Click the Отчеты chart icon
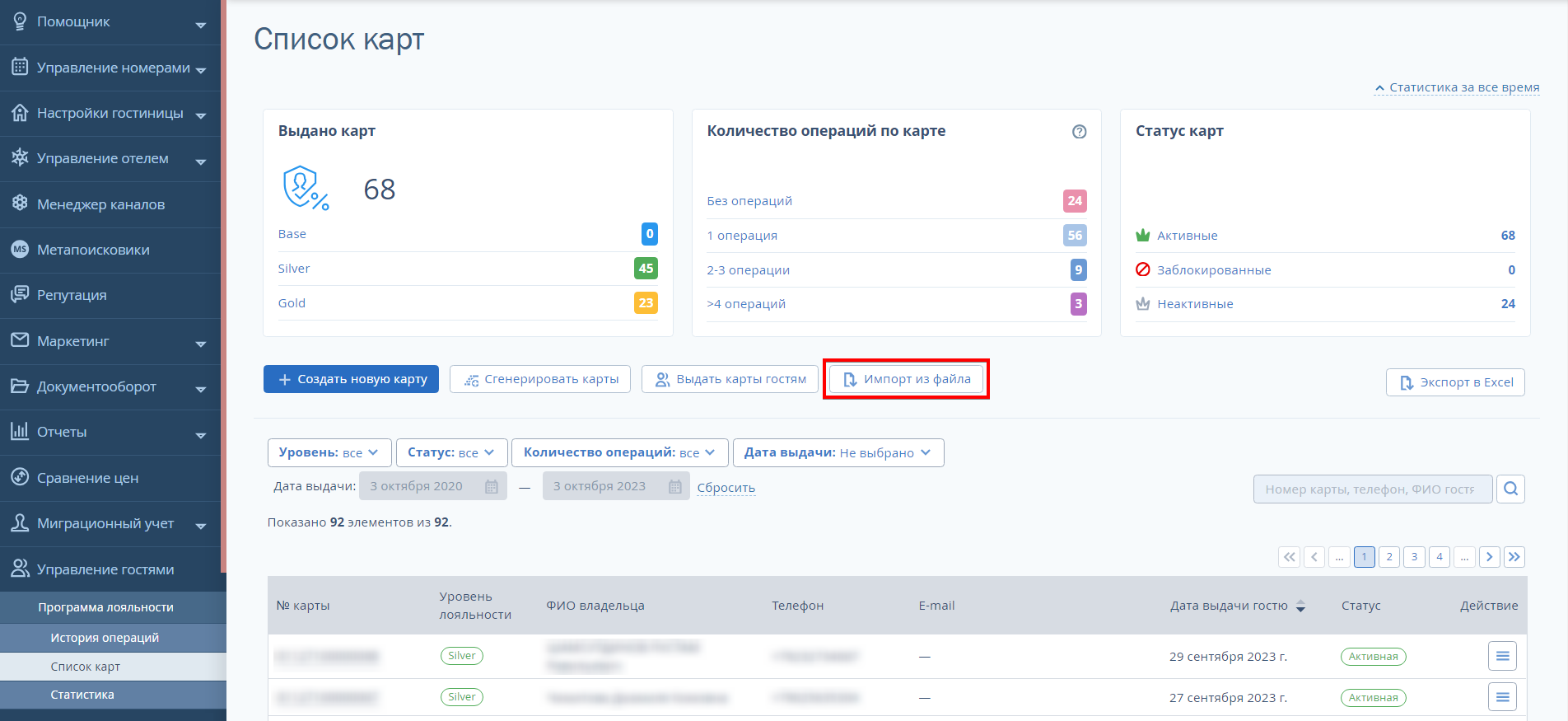Viewport: 1568px width, 721px height. [x=20, y=431]
